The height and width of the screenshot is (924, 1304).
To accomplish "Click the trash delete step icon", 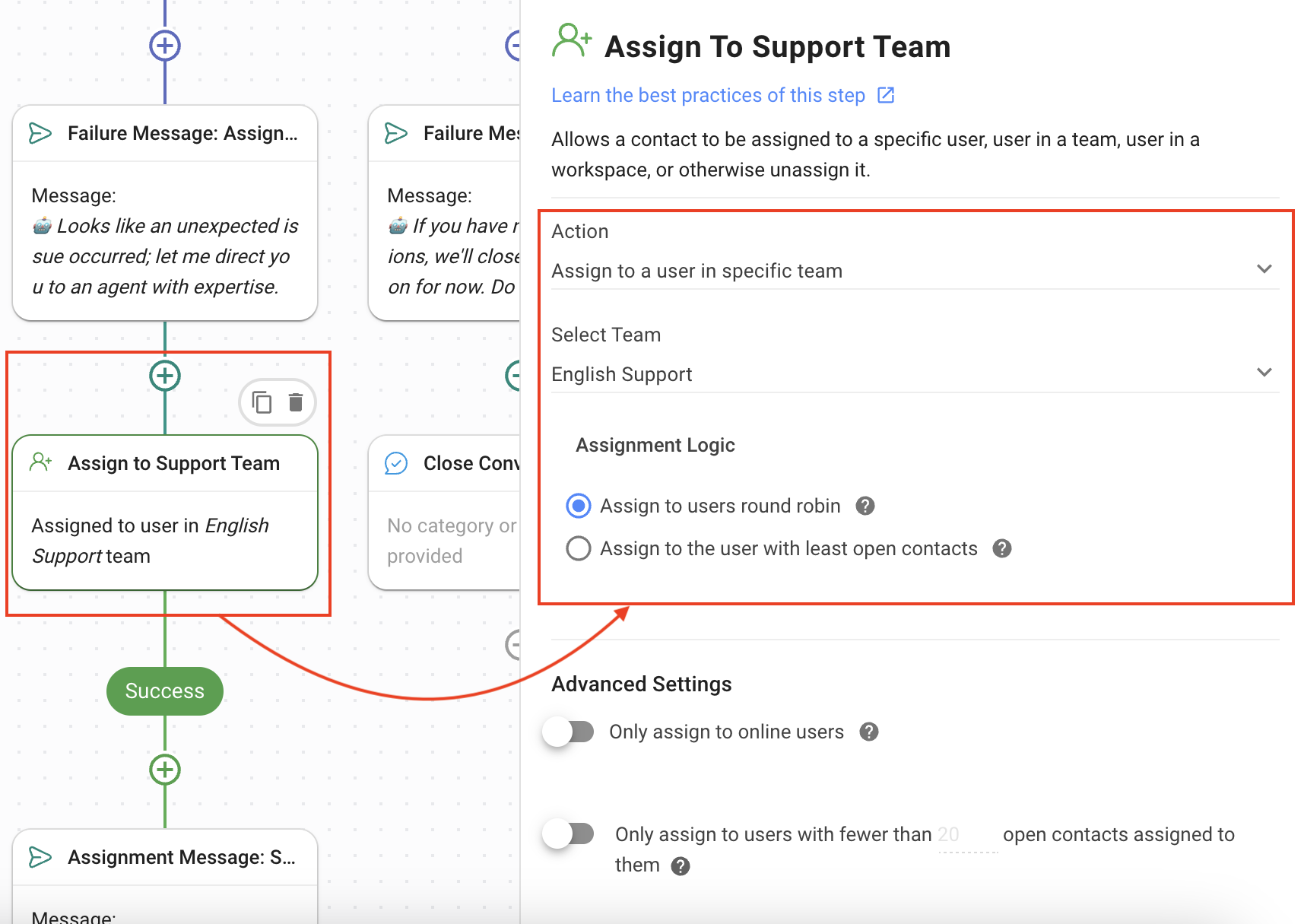I will point(296,402).
